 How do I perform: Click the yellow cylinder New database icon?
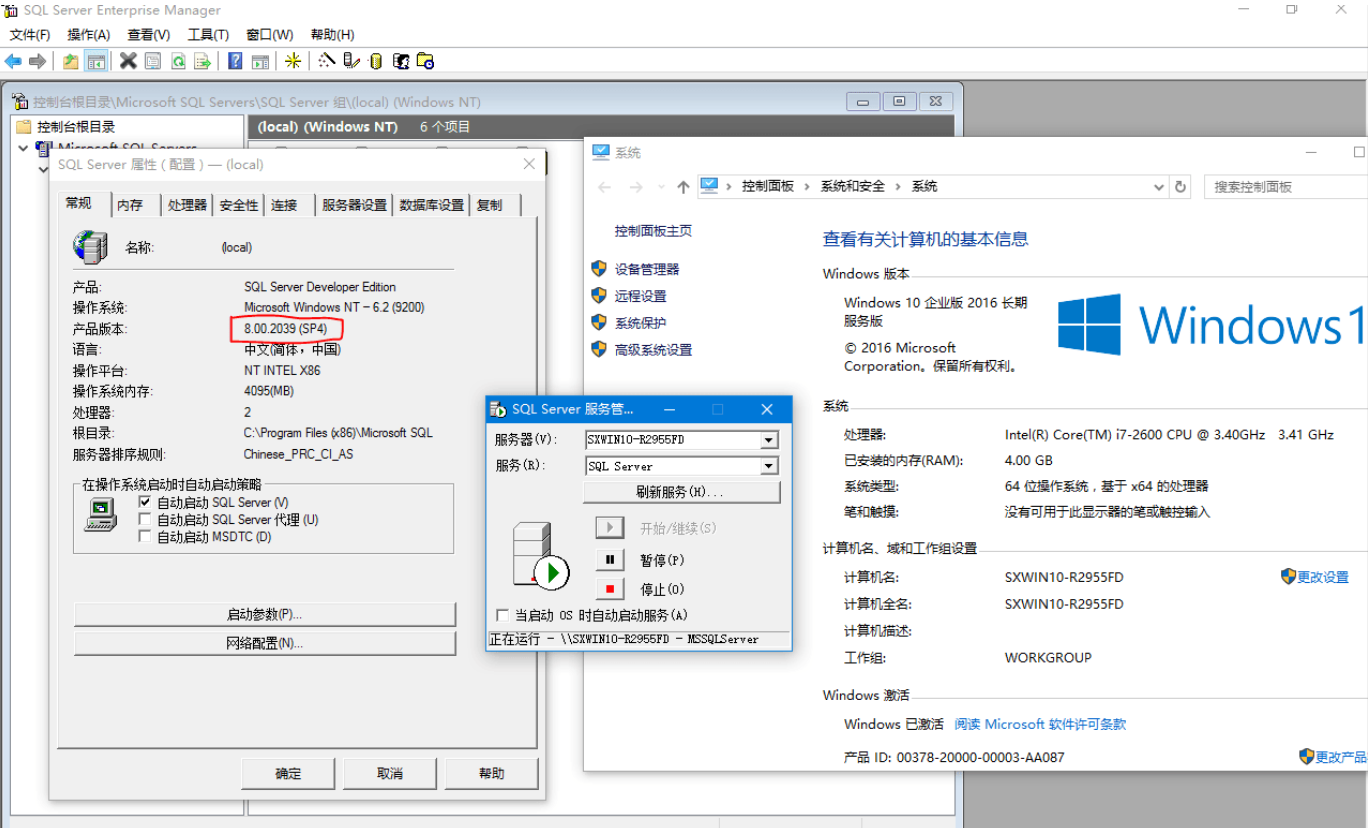click(x=376, y=61)
